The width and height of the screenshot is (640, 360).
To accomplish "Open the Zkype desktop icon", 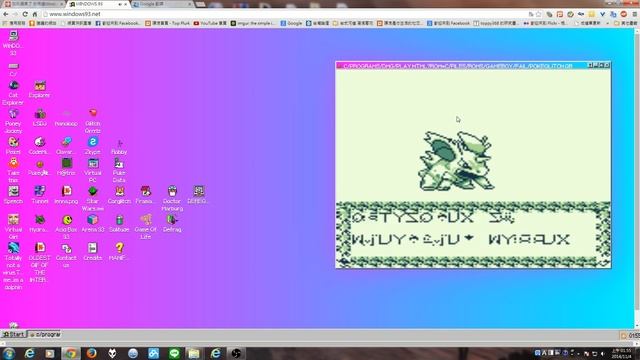I will 93,146.
